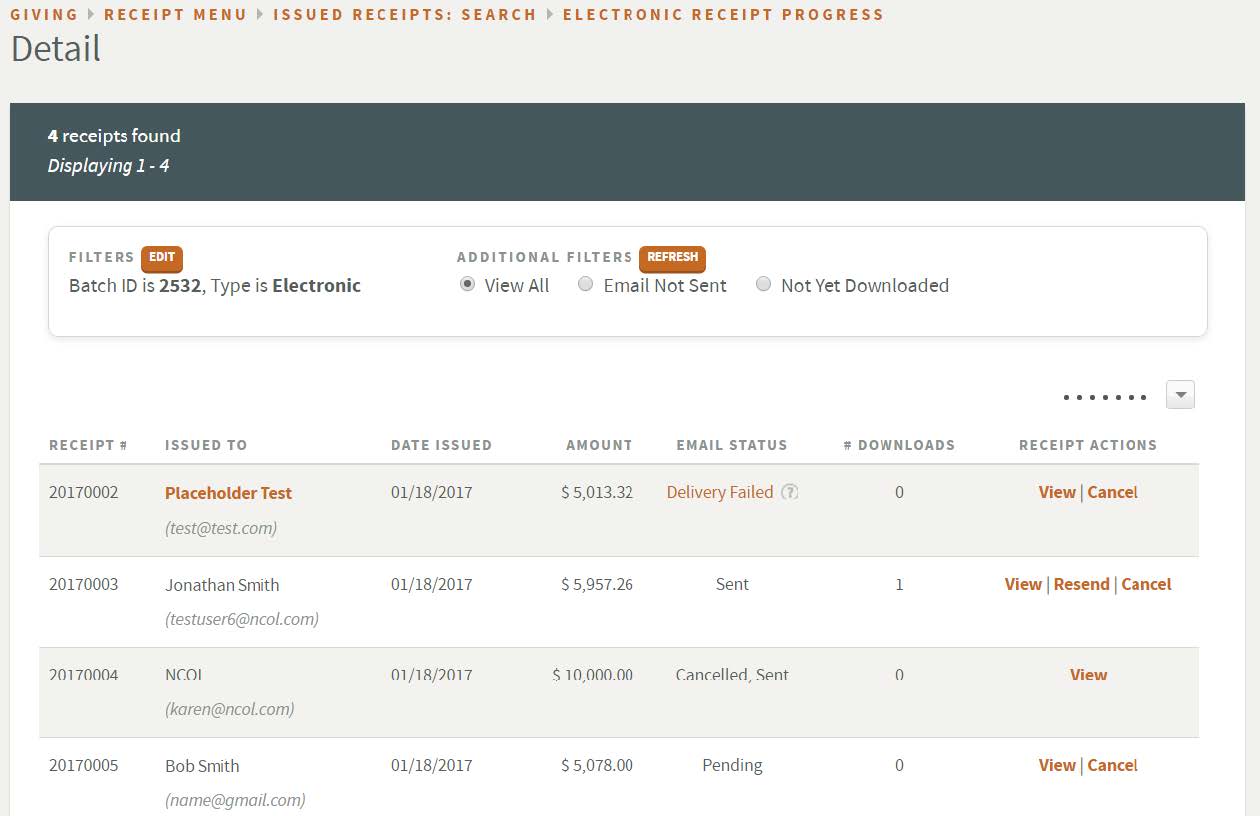
Task: Select the View All radio button
Action: click(x=467, y=284)
